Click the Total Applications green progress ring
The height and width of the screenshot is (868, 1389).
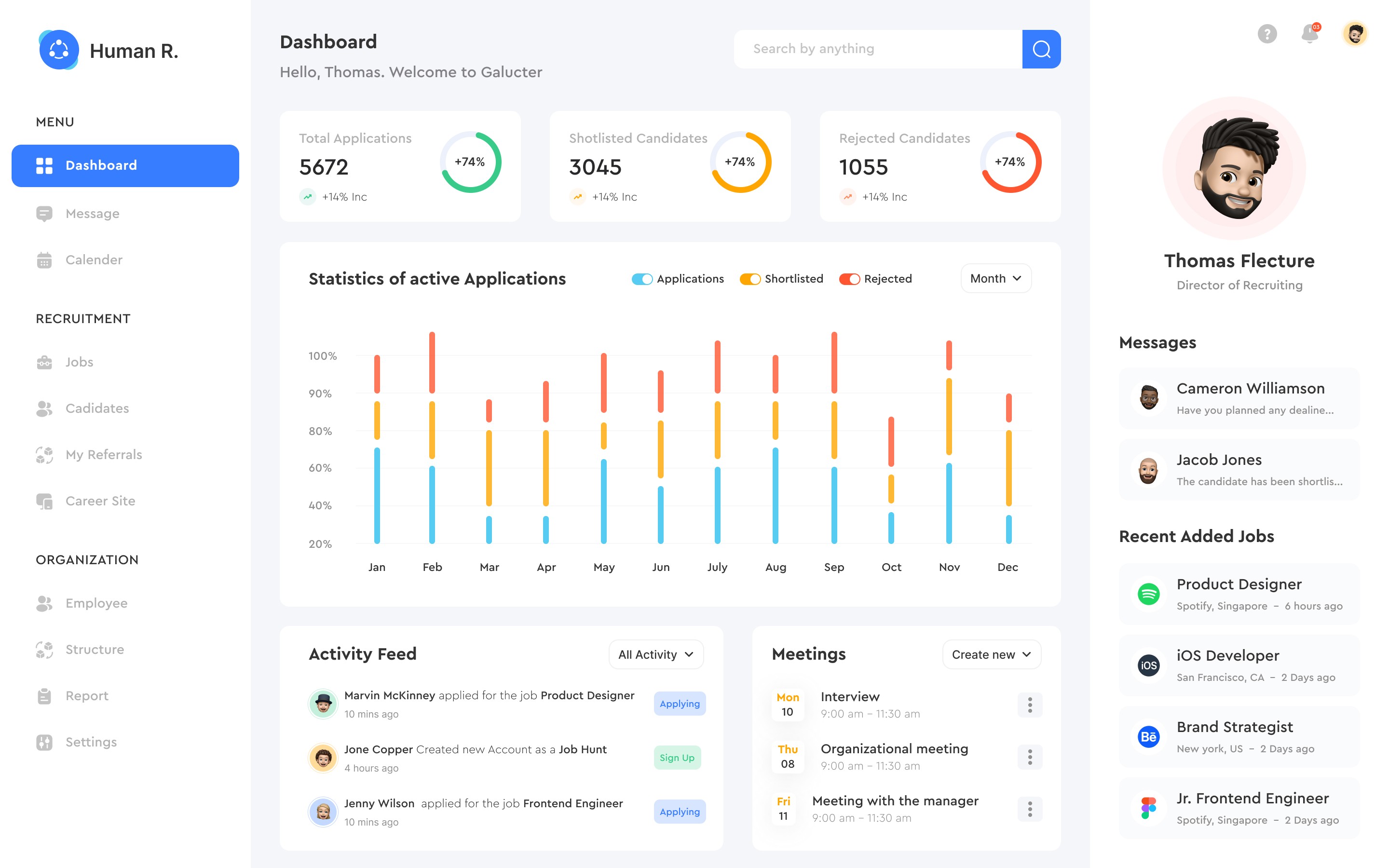point(470,162)
